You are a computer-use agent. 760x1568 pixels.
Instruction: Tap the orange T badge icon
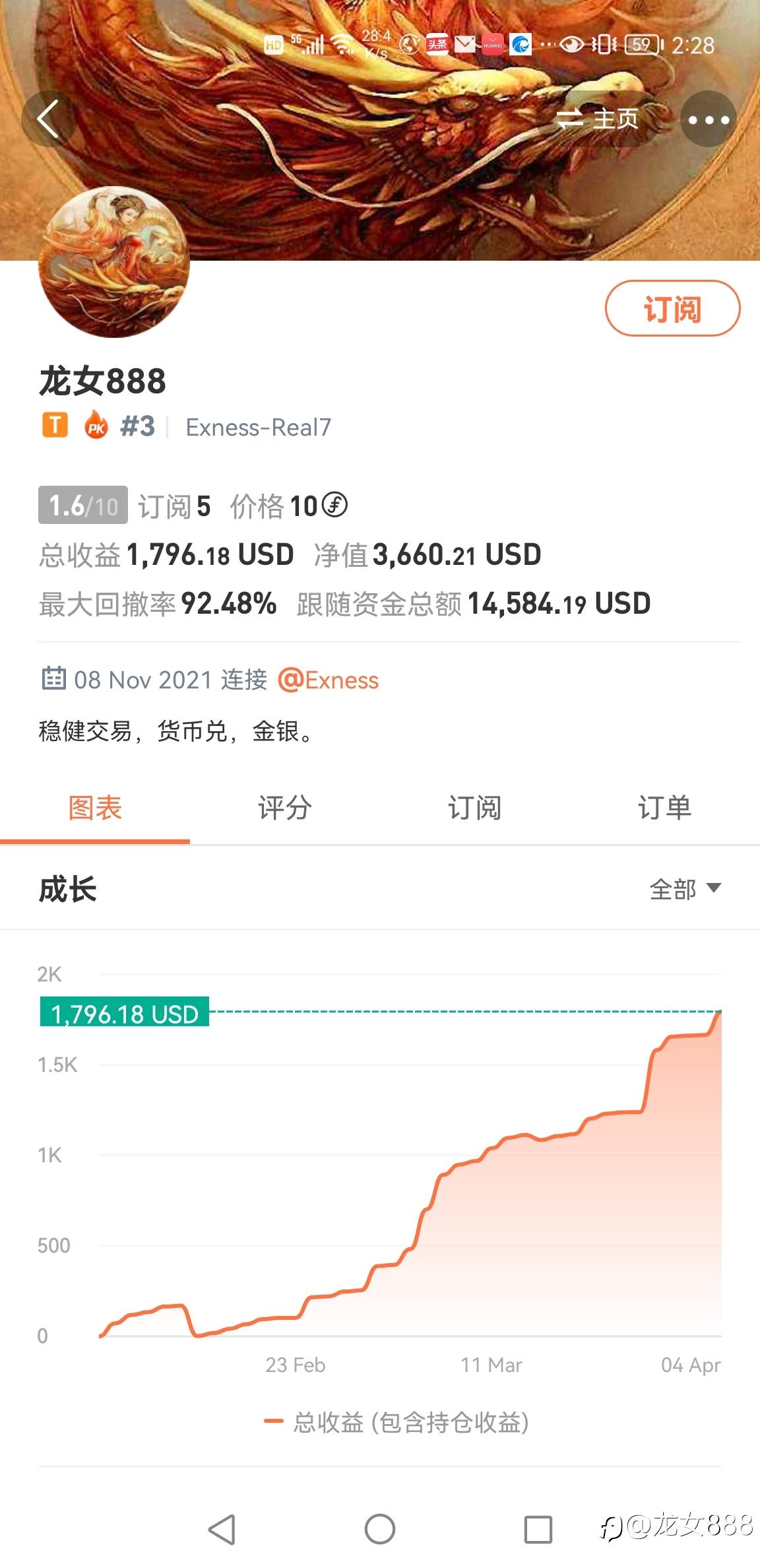pos(55,426)
